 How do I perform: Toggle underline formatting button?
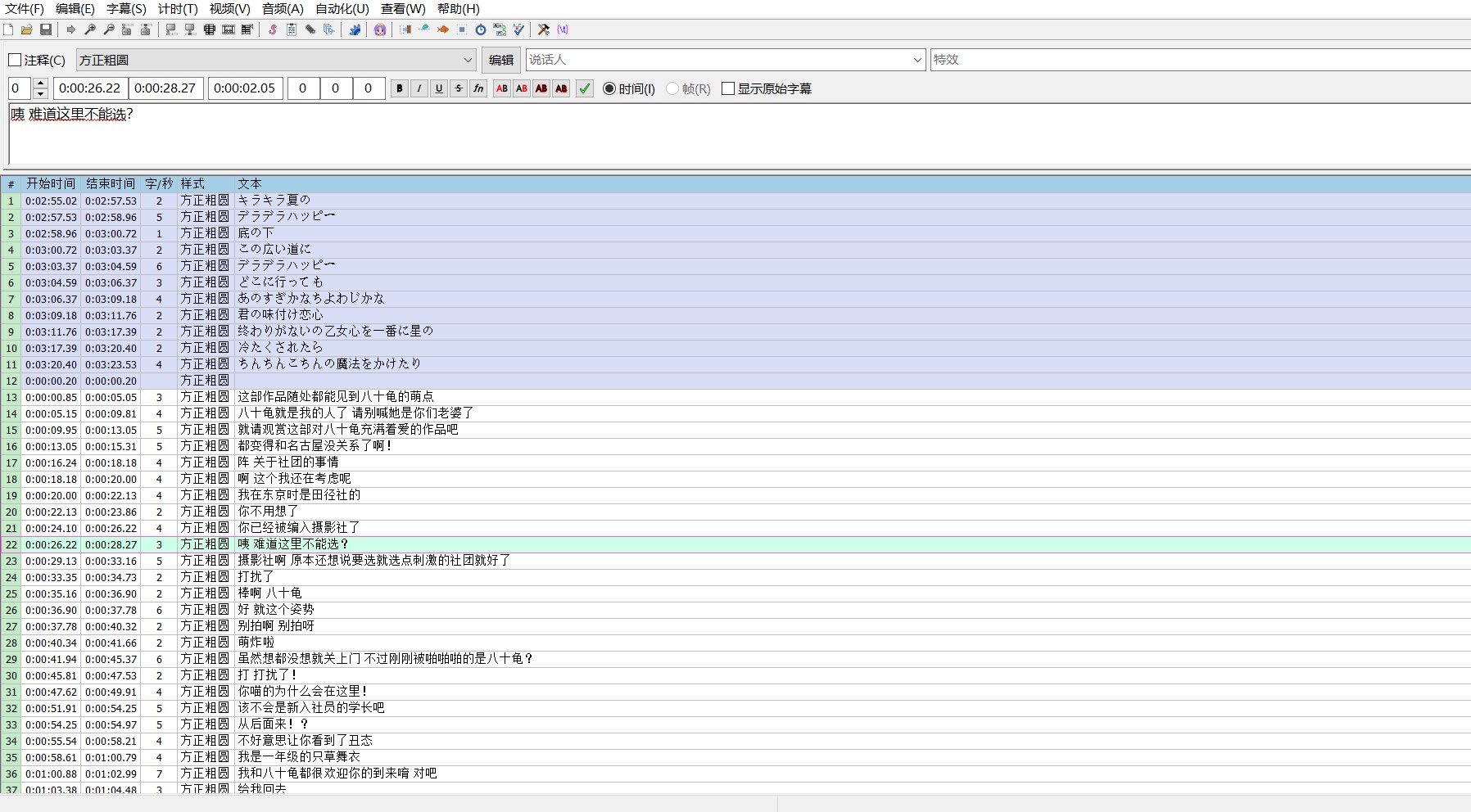point(439,88)
